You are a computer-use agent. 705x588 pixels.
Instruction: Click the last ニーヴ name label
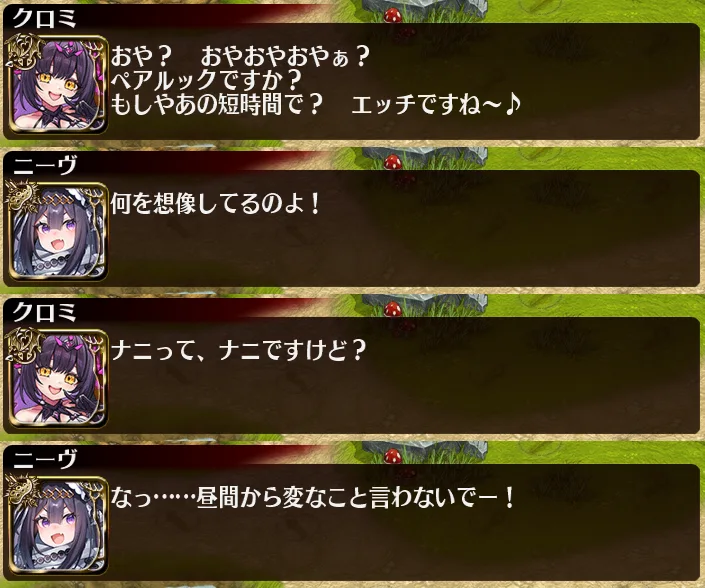[44, 459]
